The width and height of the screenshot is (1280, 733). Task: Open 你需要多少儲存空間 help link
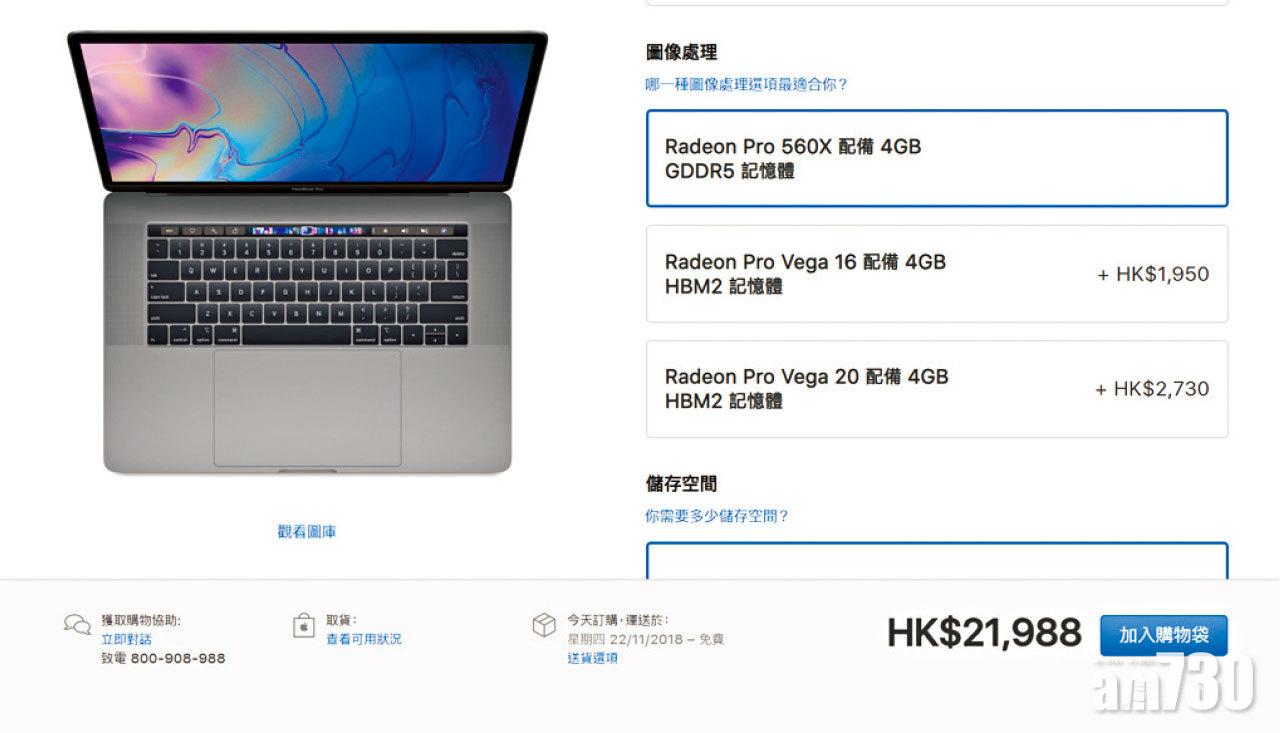(717, 516)
